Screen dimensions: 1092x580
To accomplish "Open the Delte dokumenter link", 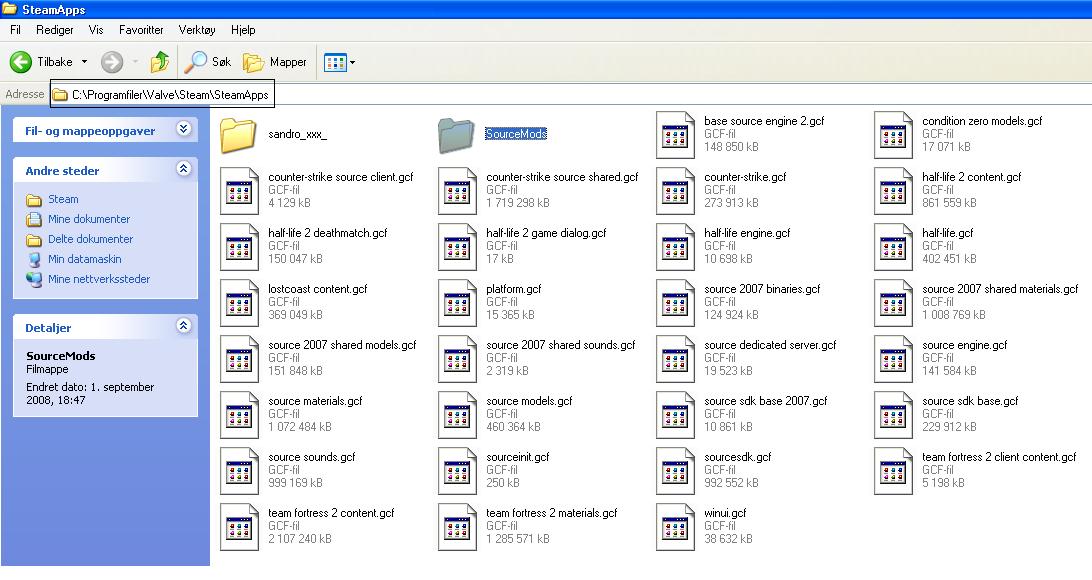I will click(91, 239).
